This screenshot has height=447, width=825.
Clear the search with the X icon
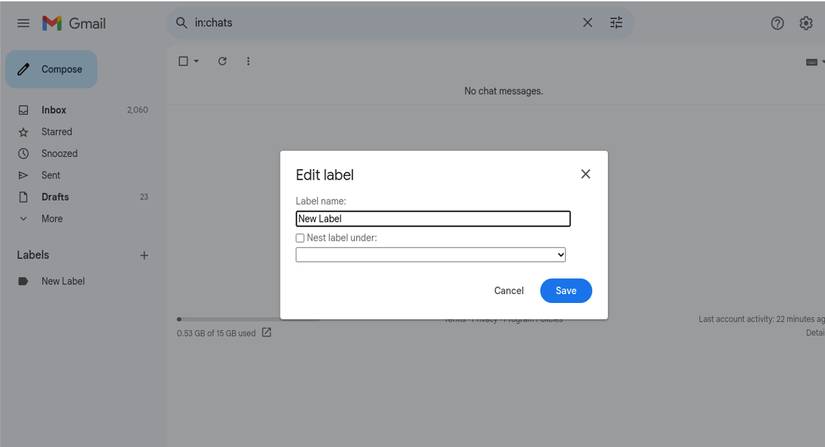587,23
